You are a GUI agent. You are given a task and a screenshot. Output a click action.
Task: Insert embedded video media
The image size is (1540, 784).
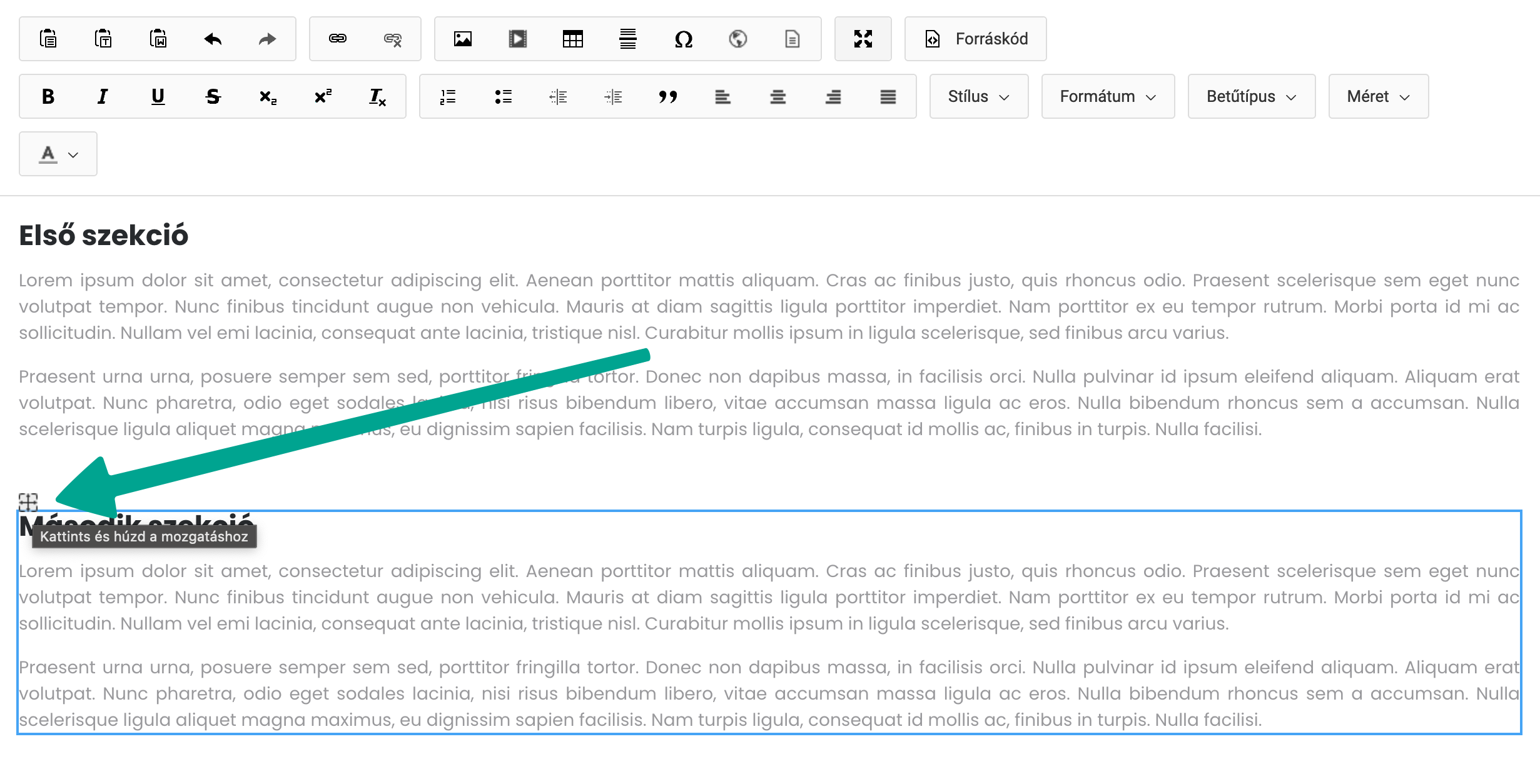pyautogui.click(x=518, y=39)
